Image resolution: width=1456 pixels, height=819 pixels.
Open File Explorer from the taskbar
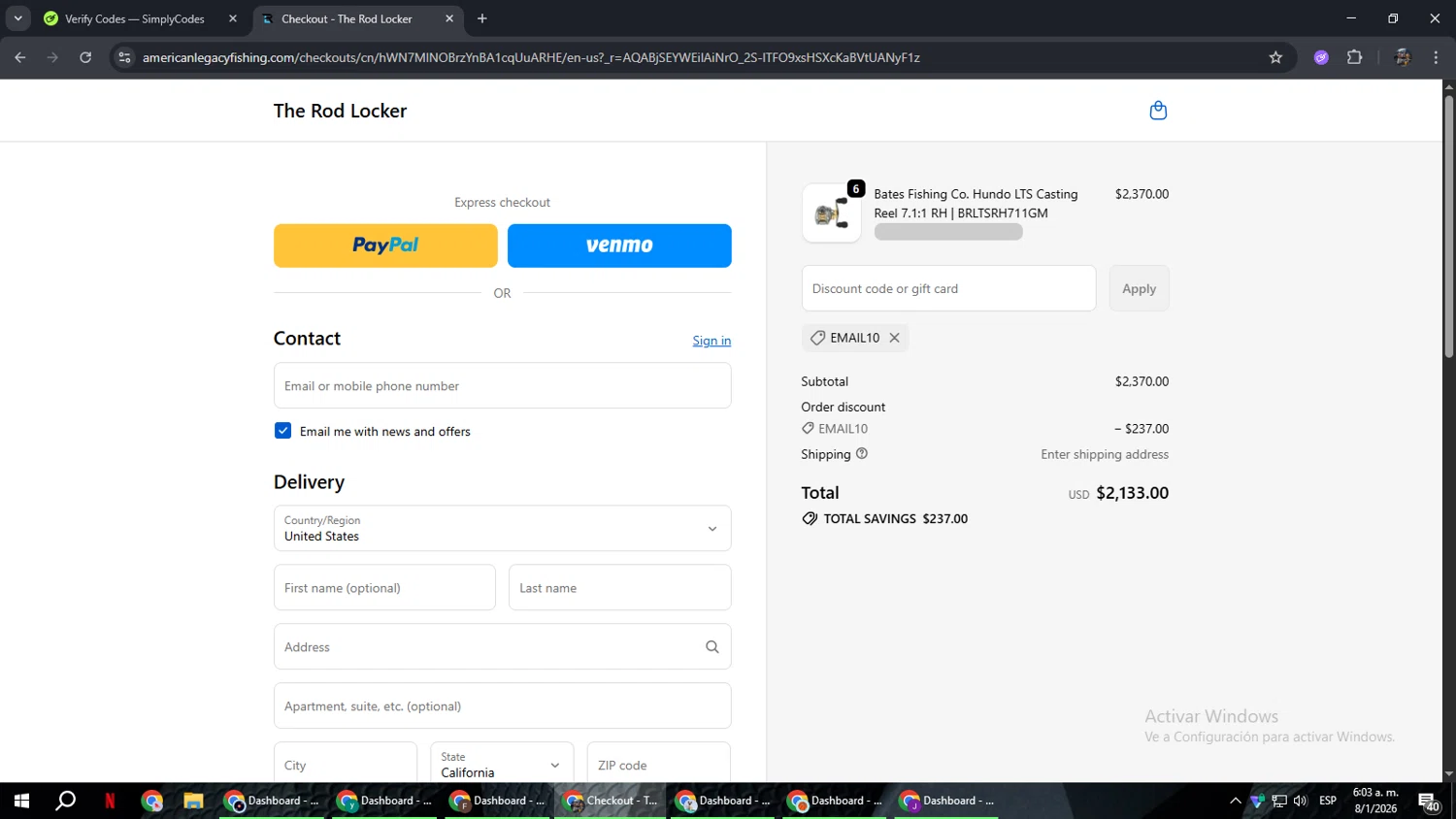[x=193, y=801]
